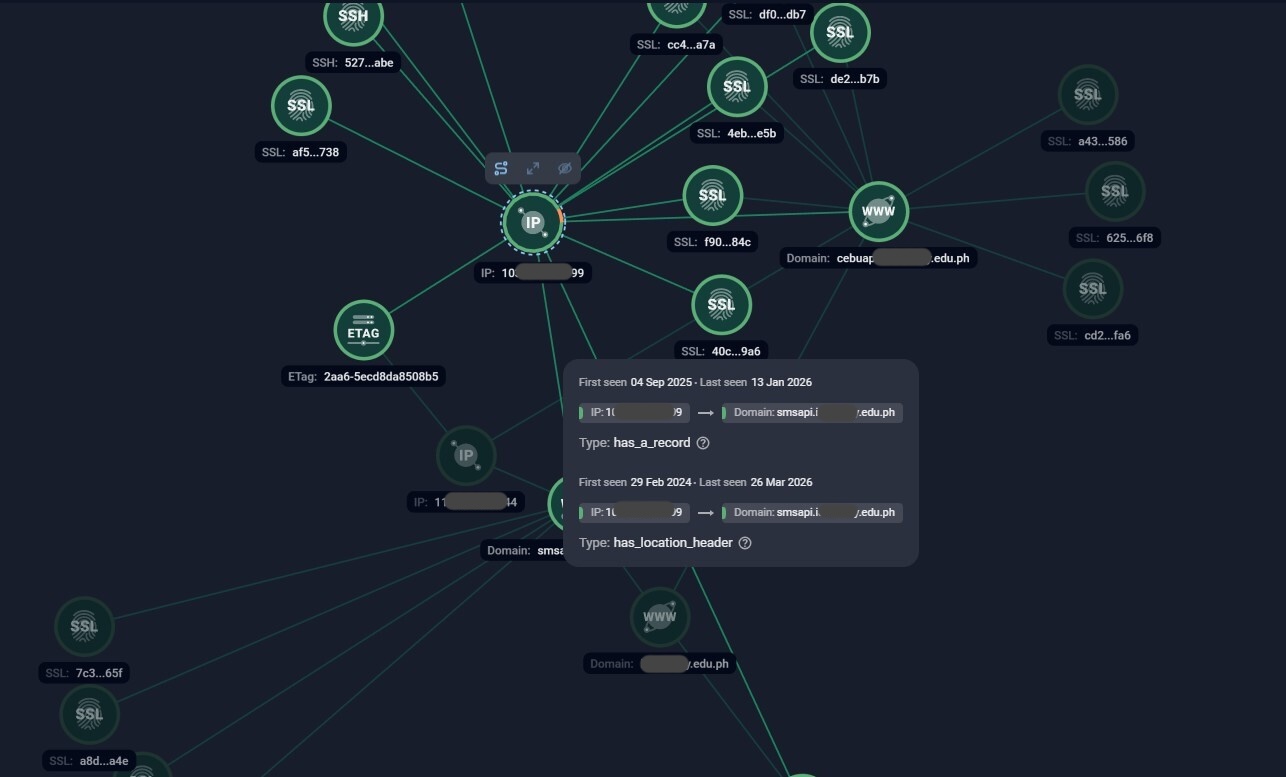Hide the selected node using the eye-off icon
Screen dimensions: 1286x777
564,168
